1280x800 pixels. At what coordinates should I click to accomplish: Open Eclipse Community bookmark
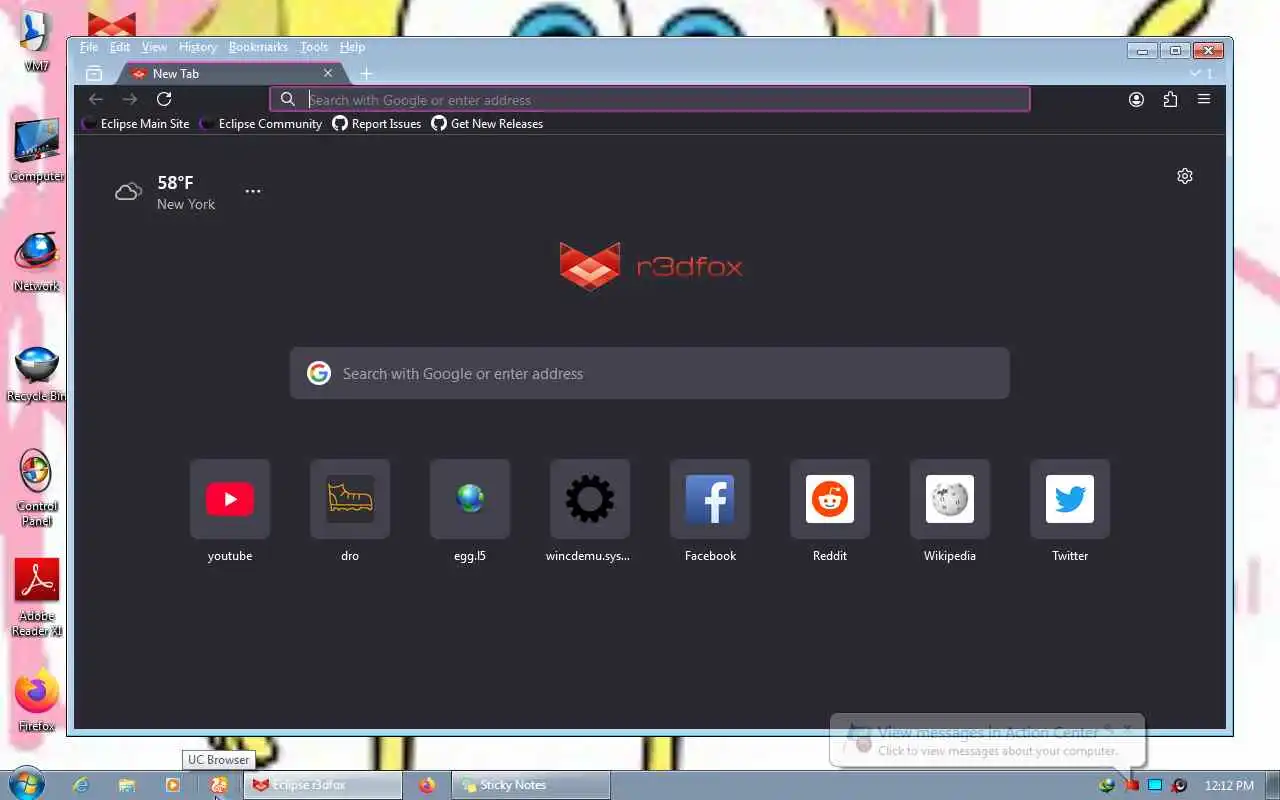[261, 124]
